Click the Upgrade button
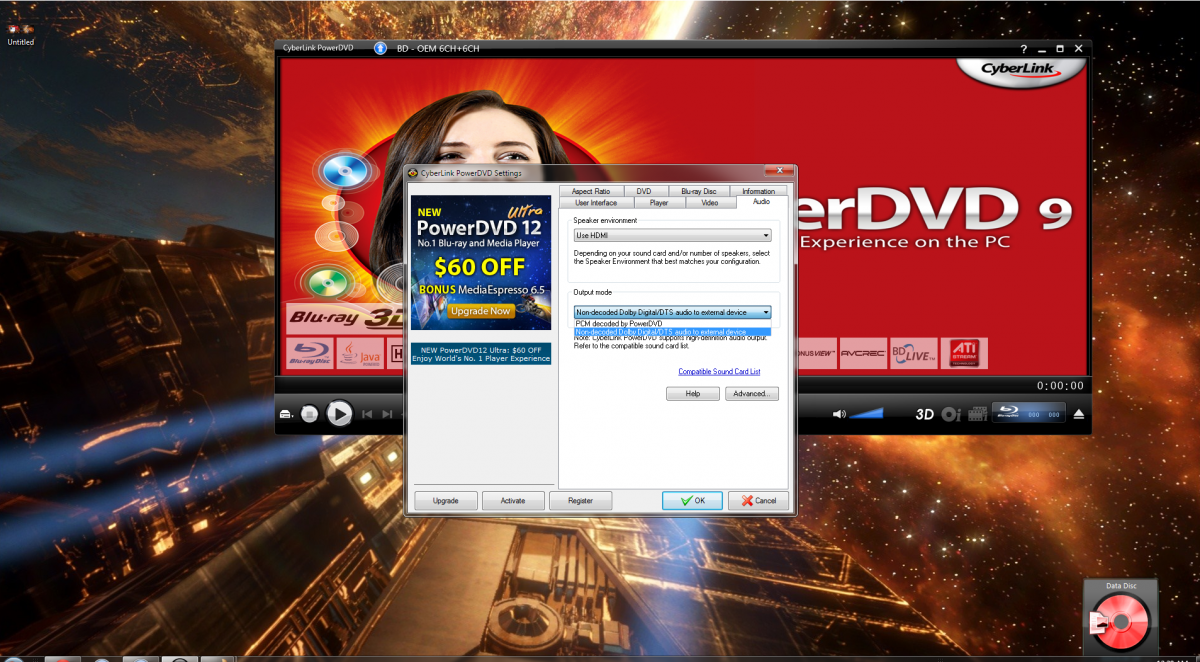Screen dimensions: 1200x662 (x=445, y=500)
